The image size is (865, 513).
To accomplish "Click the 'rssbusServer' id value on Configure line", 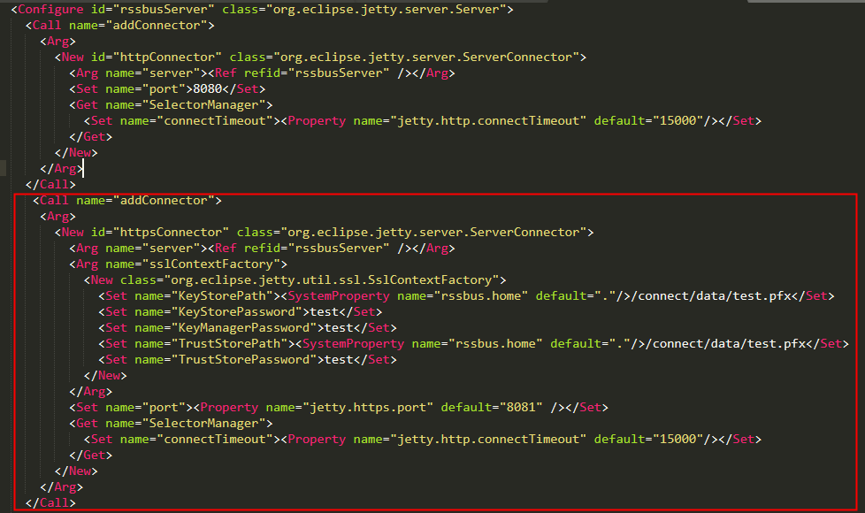I will [x=163, y=9].
